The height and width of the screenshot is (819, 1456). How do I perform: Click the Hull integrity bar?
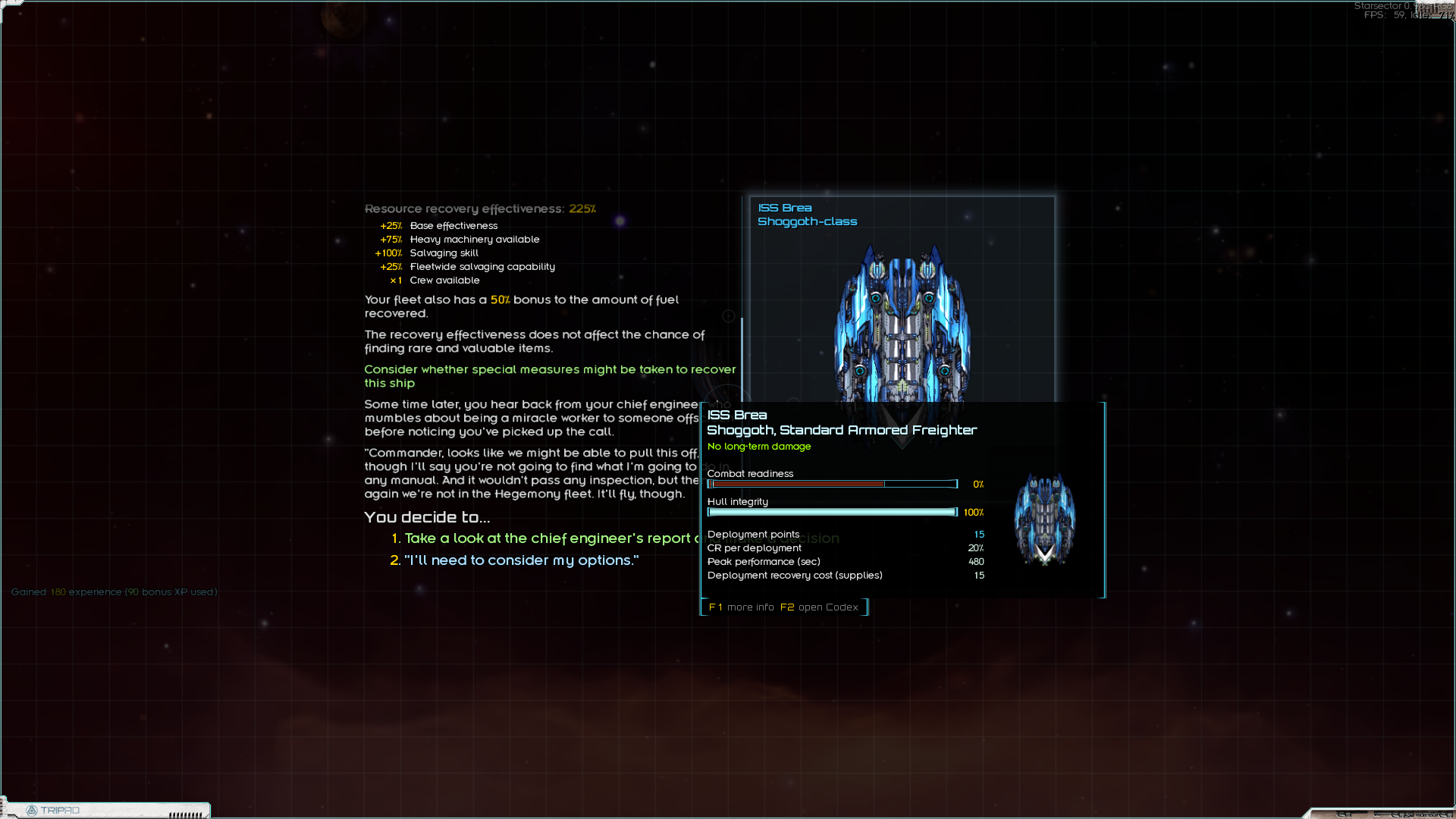click(832, 513)
